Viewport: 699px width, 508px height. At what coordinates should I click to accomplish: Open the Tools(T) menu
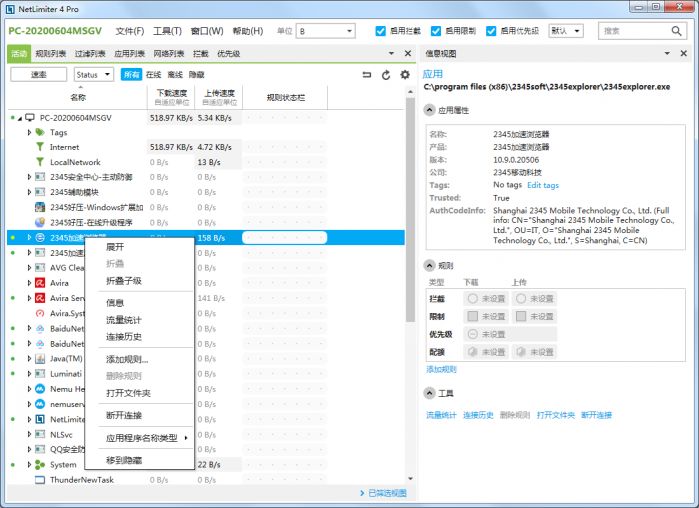pyautogui.click(x=168, y=31)
